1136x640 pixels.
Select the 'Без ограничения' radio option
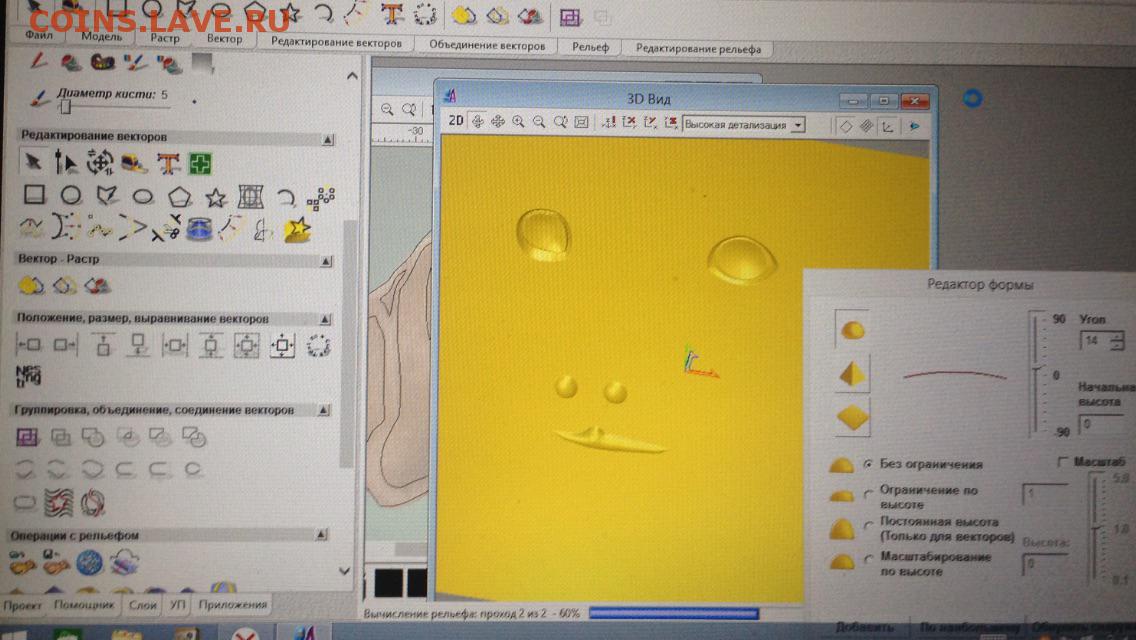868,464
